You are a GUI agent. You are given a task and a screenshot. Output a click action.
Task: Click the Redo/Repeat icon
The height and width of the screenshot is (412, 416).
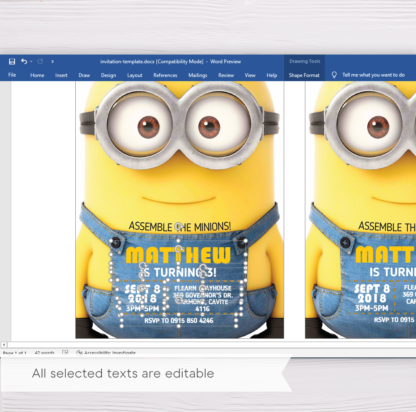point(40,62)
